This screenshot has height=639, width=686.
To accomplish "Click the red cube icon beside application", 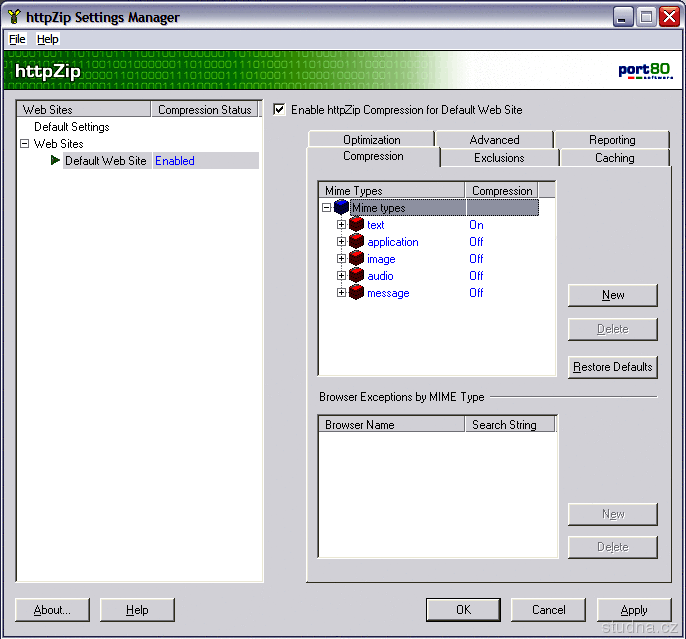I will click(356, 242).
